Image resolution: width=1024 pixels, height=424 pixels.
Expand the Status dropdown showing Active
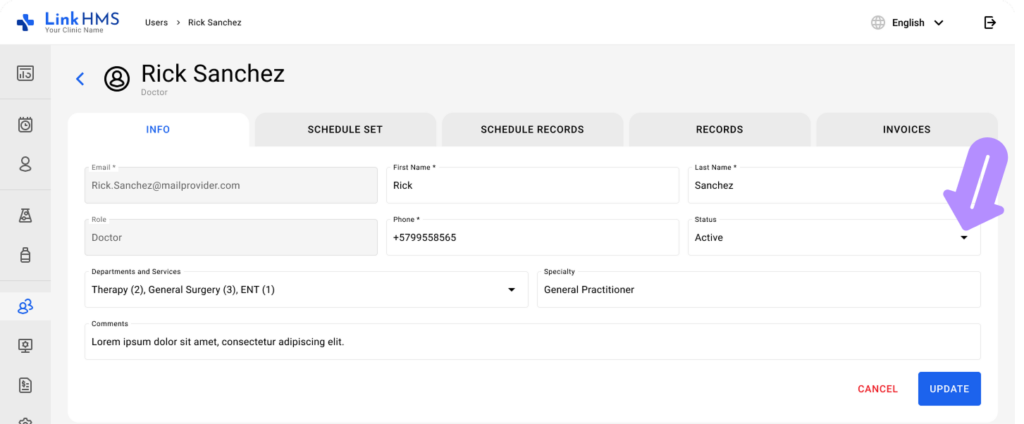click(x=834, y=237)
